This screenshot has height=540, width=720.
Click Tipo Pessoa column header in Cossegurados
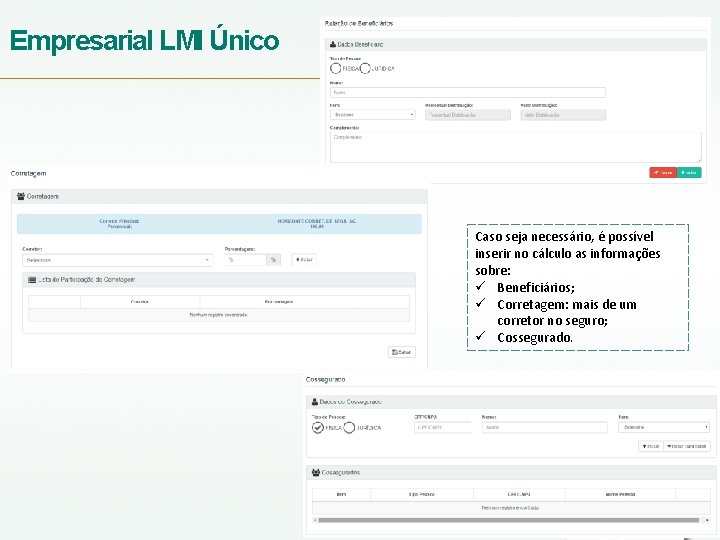[422, 495]
